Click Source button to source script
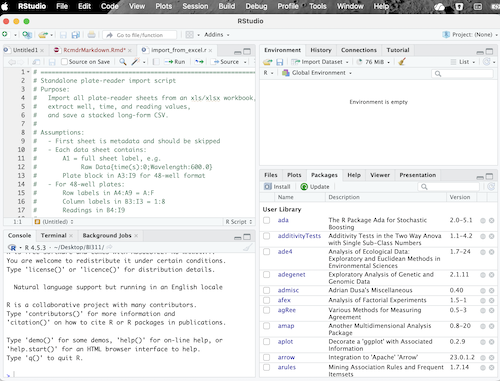Viewport: 500px width, 381px height. click(226, 62)
